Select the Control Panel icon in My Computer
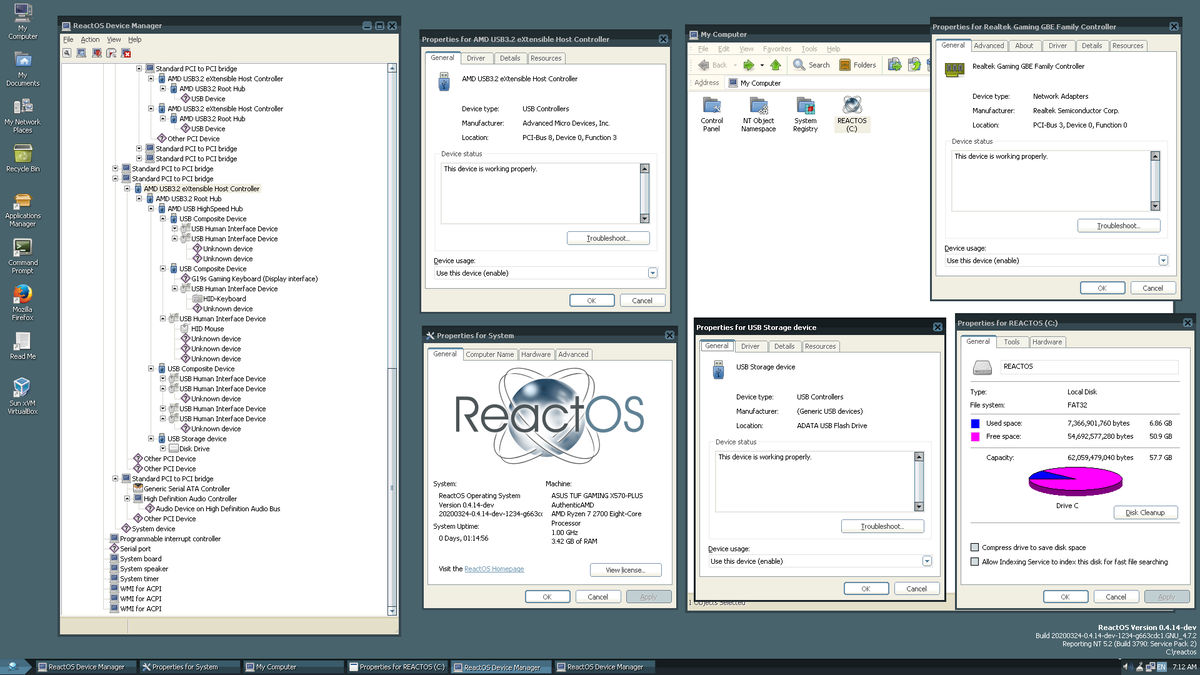The height and width of the screenshot is (675, 1200). (712, 114)
